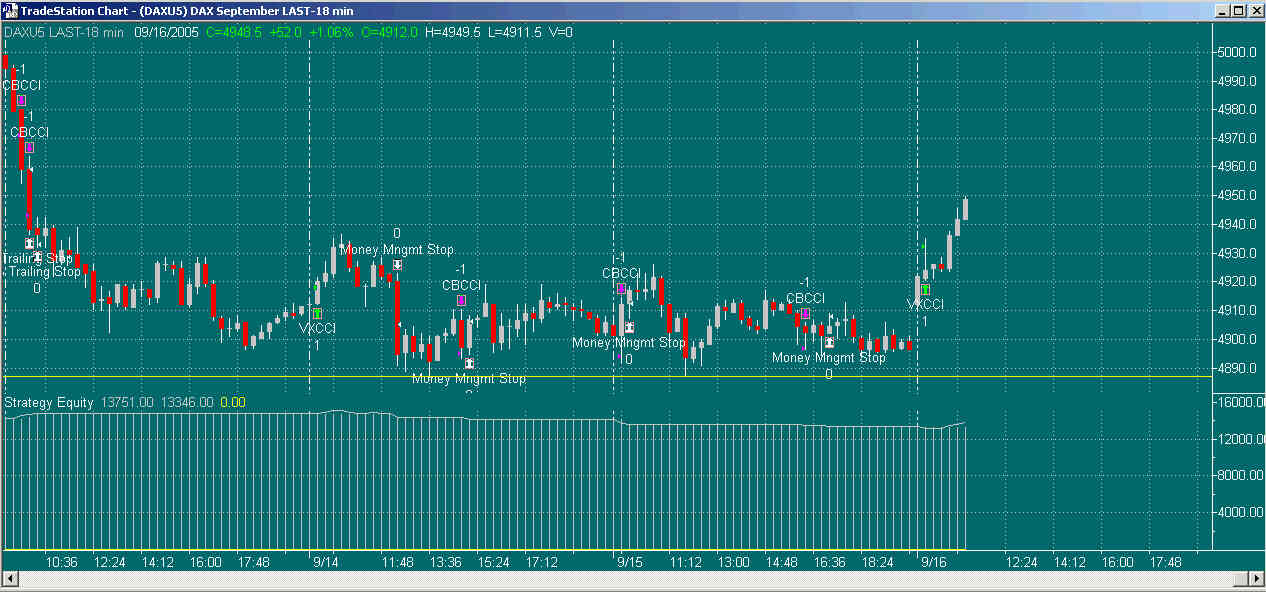Click the horizontal scrollbar thumb

tap(1240, 579)
